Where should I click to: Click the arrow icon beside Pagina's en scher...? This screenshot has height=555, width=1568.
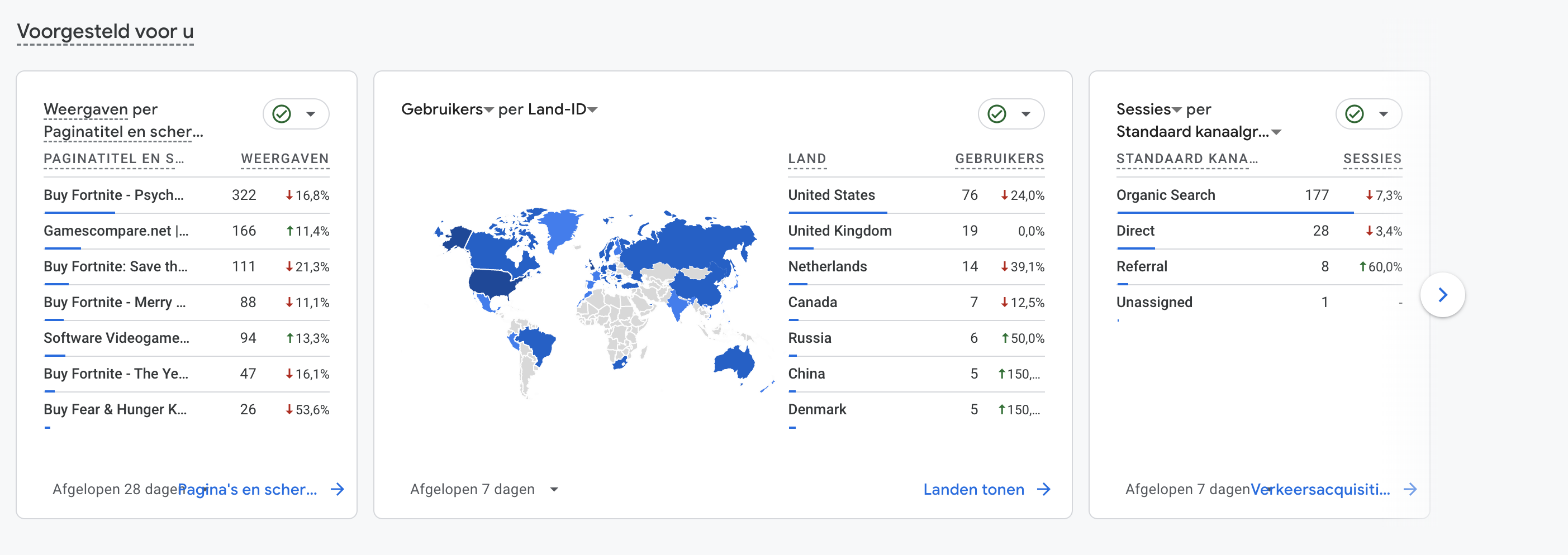(337, 489)
